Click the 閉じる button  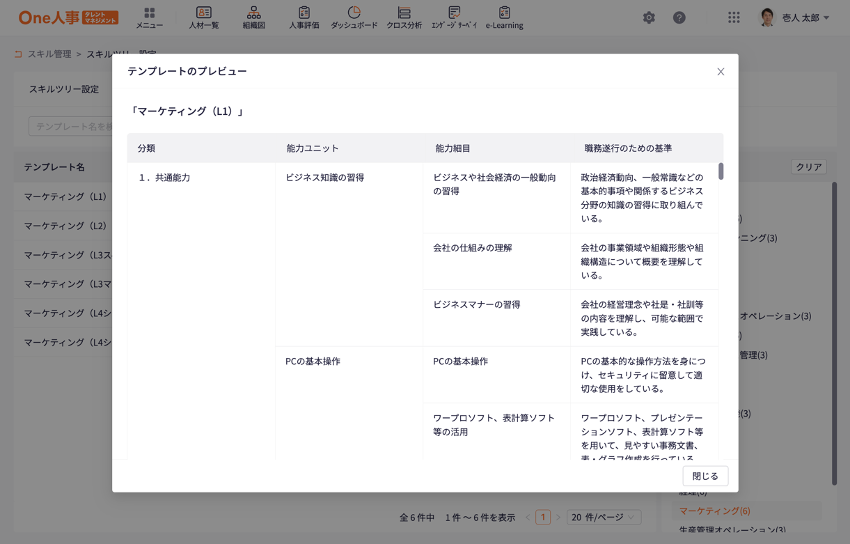click(x=705, y=476)
